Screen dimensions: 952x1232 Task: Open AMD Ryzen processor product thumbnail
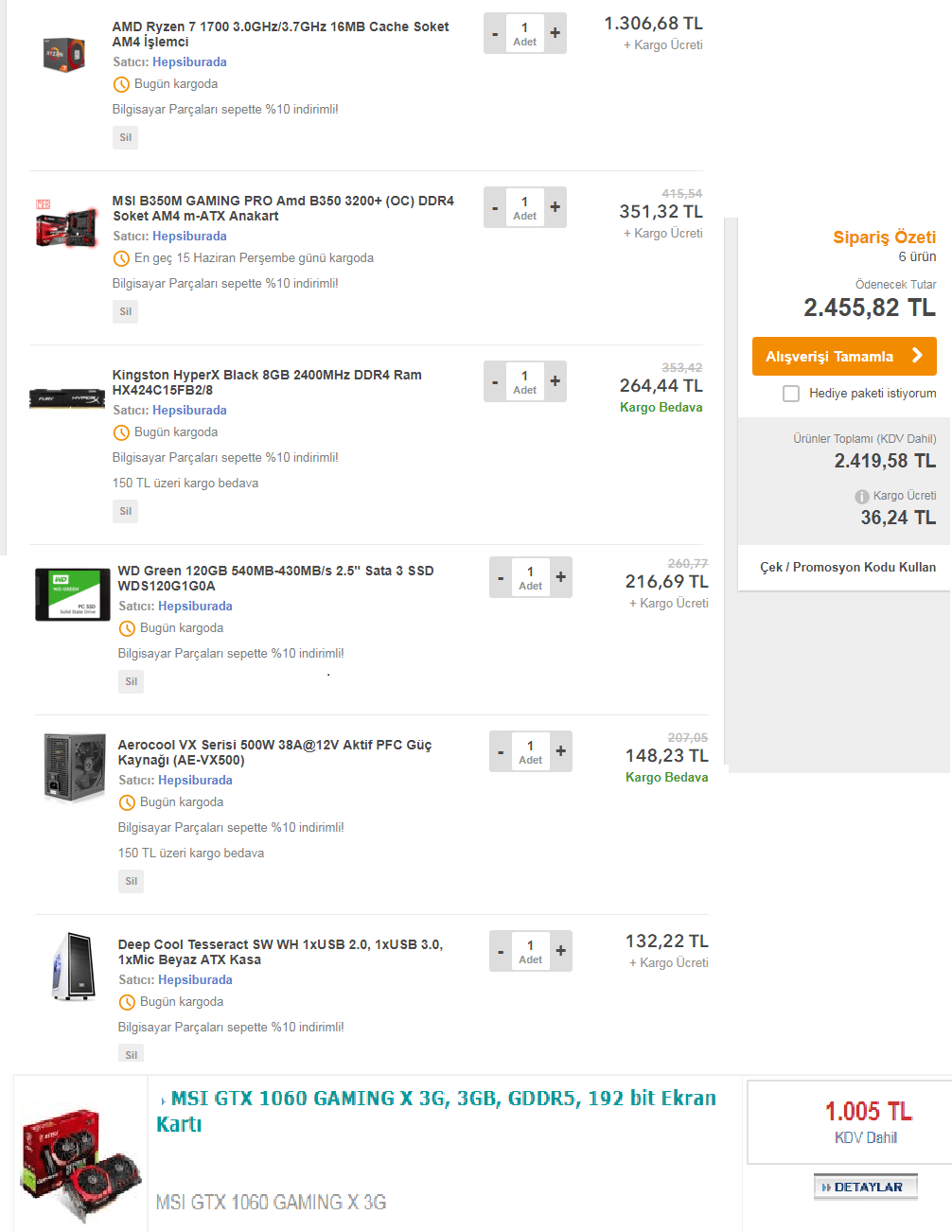(x=64, y=55)
